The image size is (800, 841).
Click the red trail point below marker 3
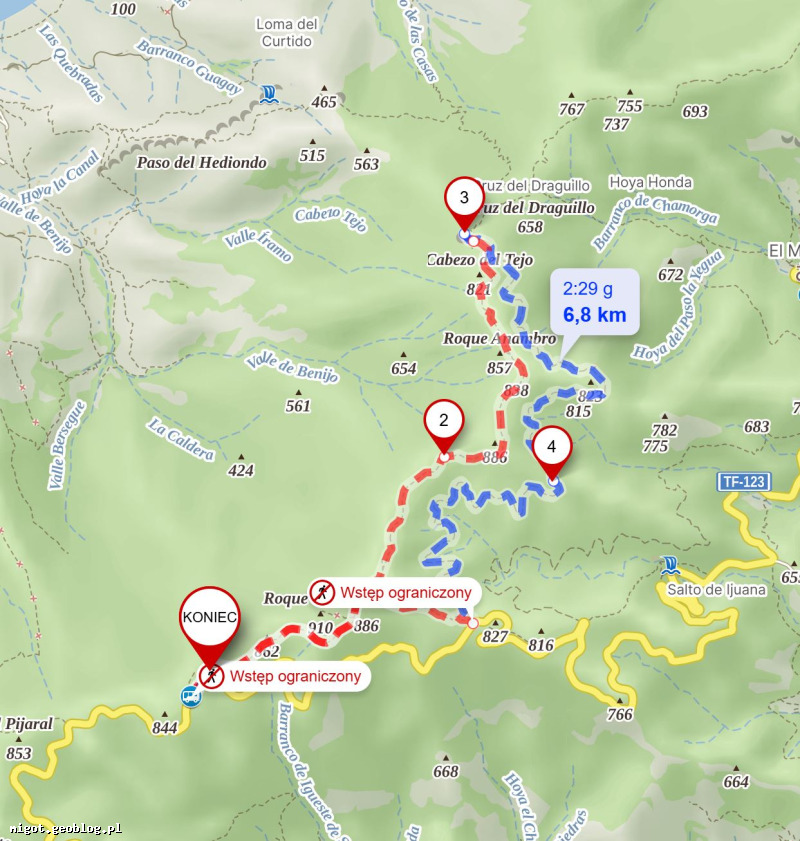coord(473,241)
